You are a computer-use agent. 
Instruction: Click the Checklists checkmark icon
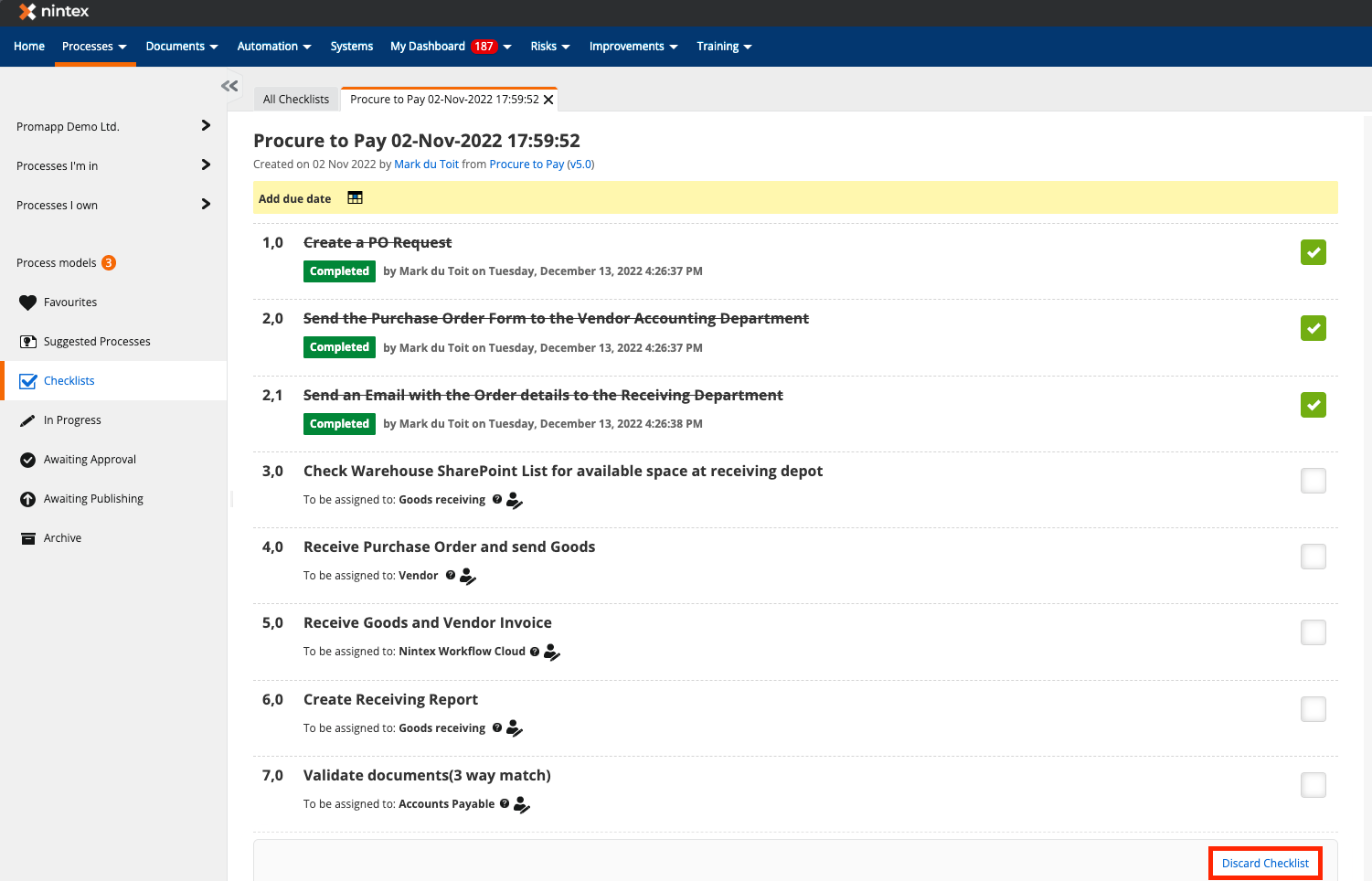[28, 381]
